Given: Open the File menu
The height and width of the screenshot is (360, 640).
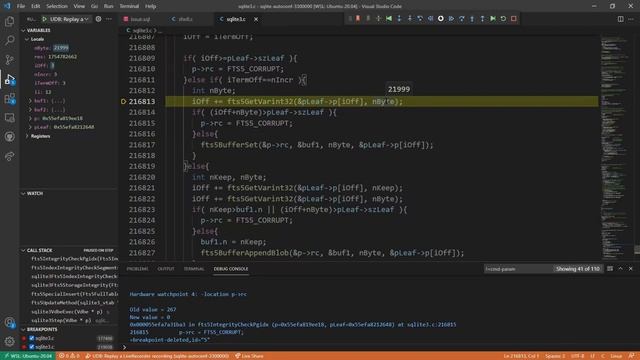Looking at the screenshot, I should click(x=21, y=6).
